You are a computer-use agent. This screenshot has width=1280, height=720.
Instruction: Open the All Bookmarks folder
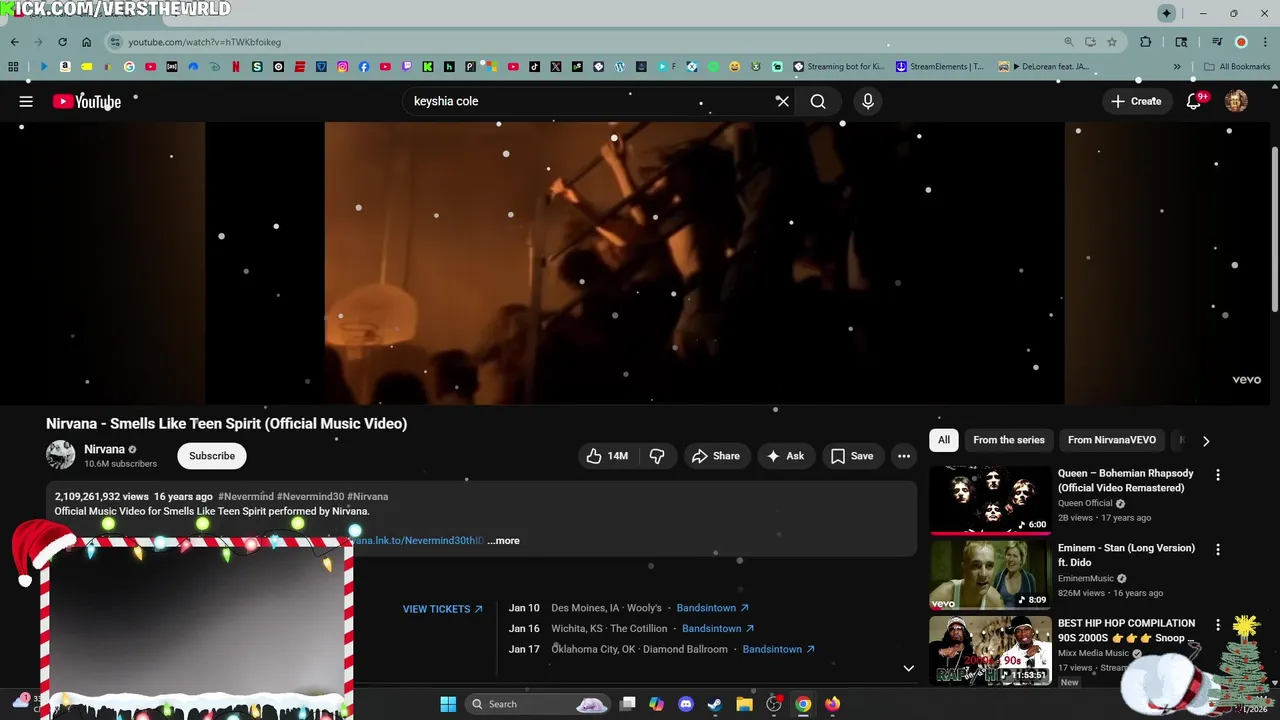pyautogui.click(x=1237, y=67)
